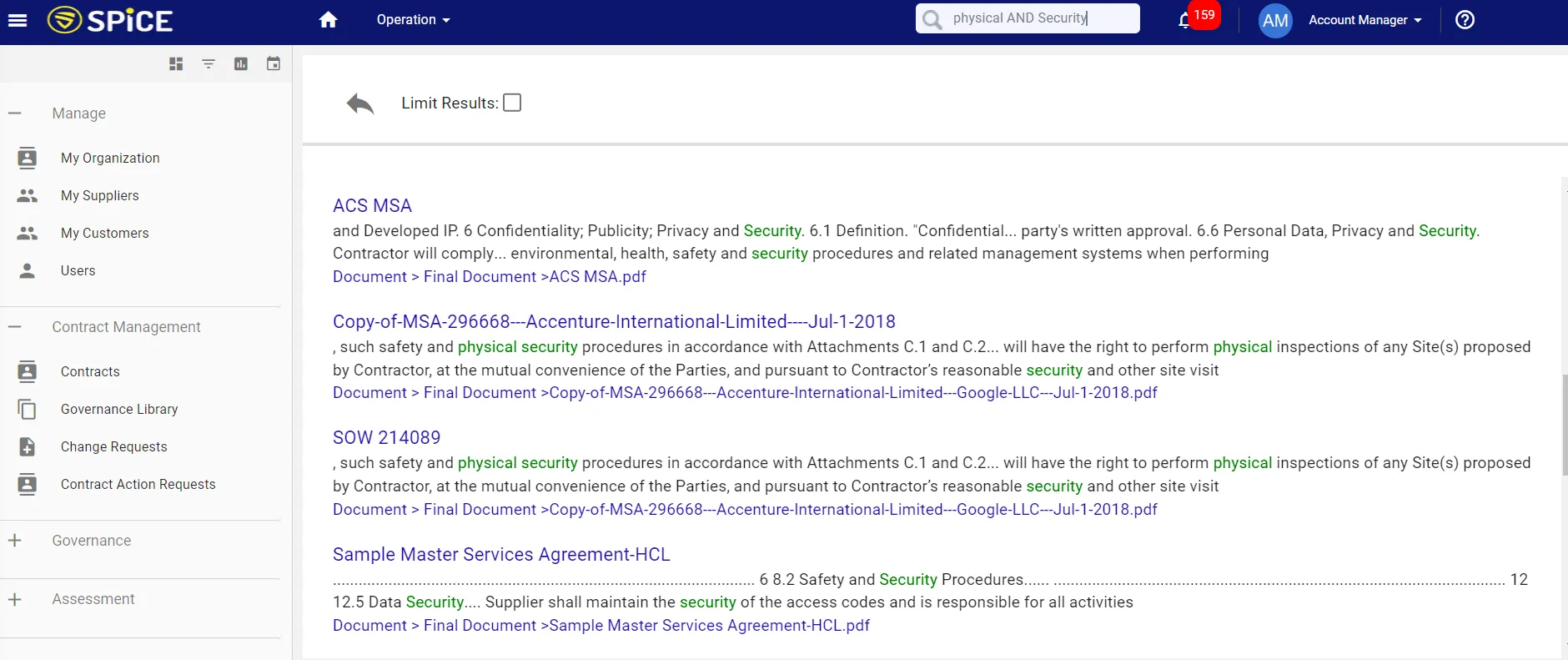
Task: Open the Operation dropdown menu
Action: point(413,20)
